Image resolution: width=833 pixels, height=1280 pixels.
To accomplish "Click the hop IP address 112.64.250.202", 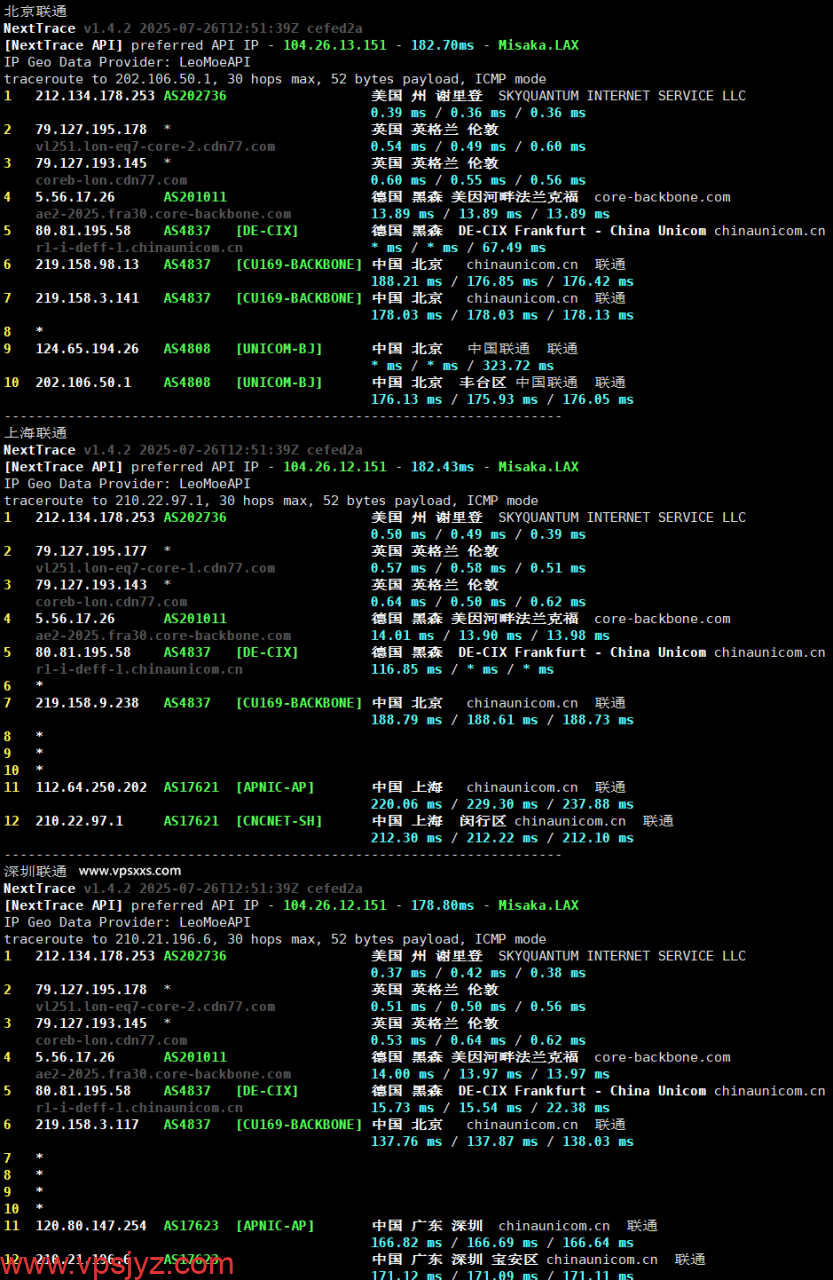I will 91,787.
